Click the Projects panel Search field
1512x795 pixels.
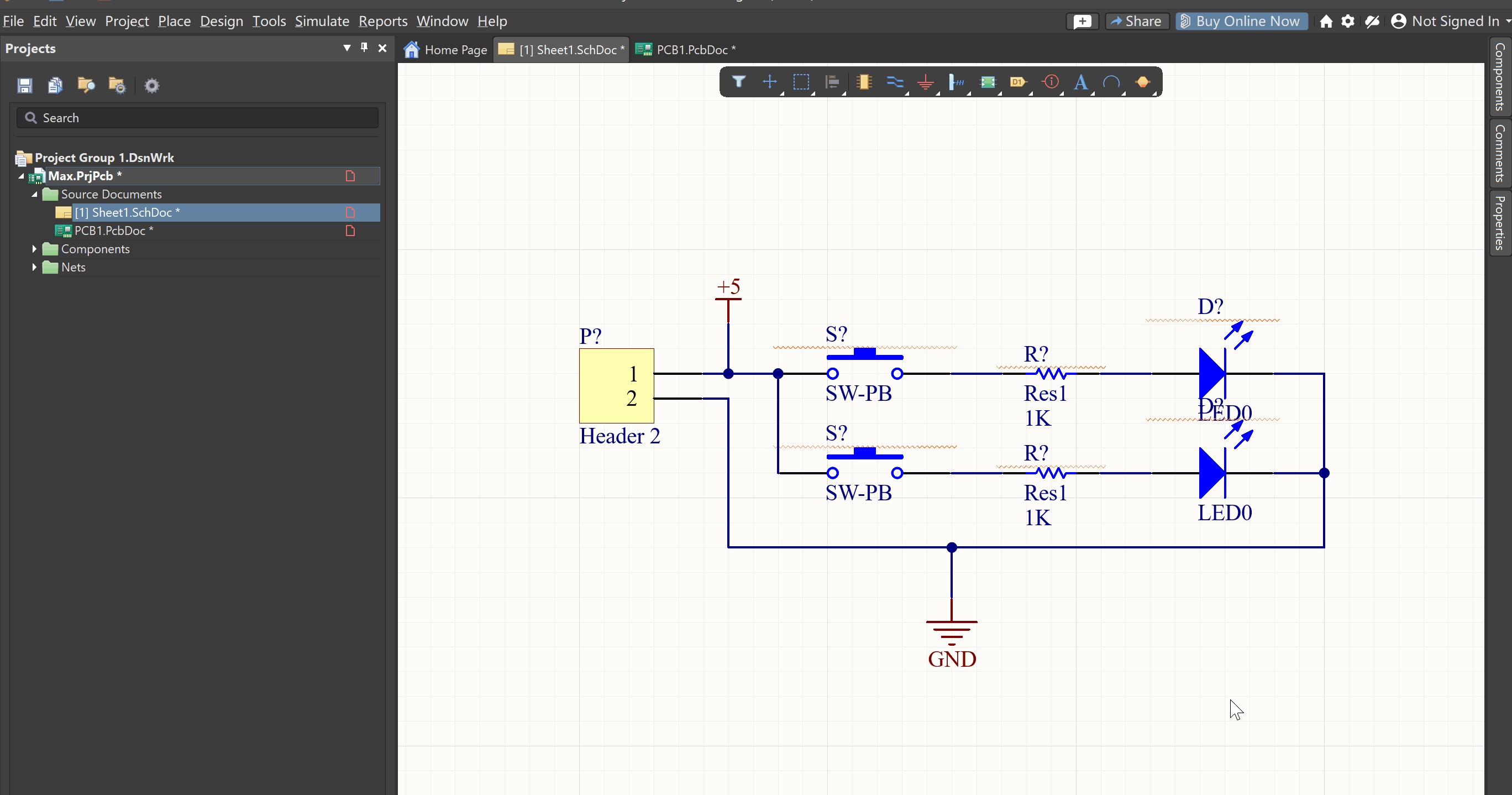[197, 118]
